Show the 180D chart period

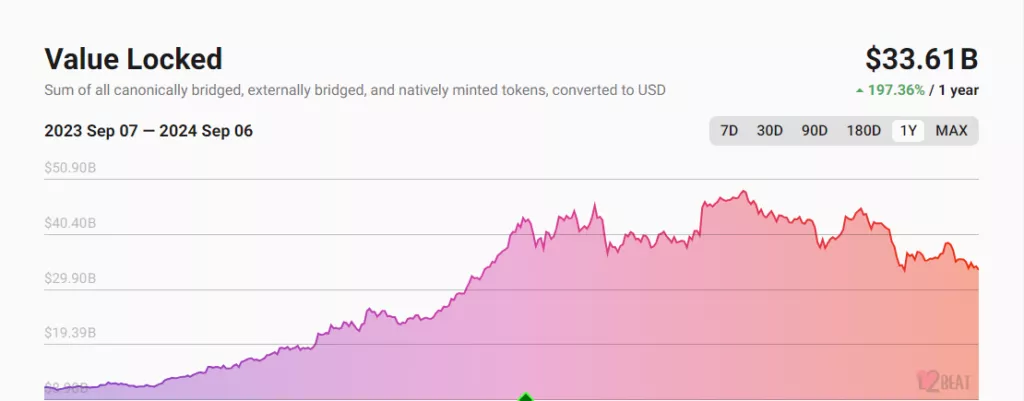click(x=863, y=131)
